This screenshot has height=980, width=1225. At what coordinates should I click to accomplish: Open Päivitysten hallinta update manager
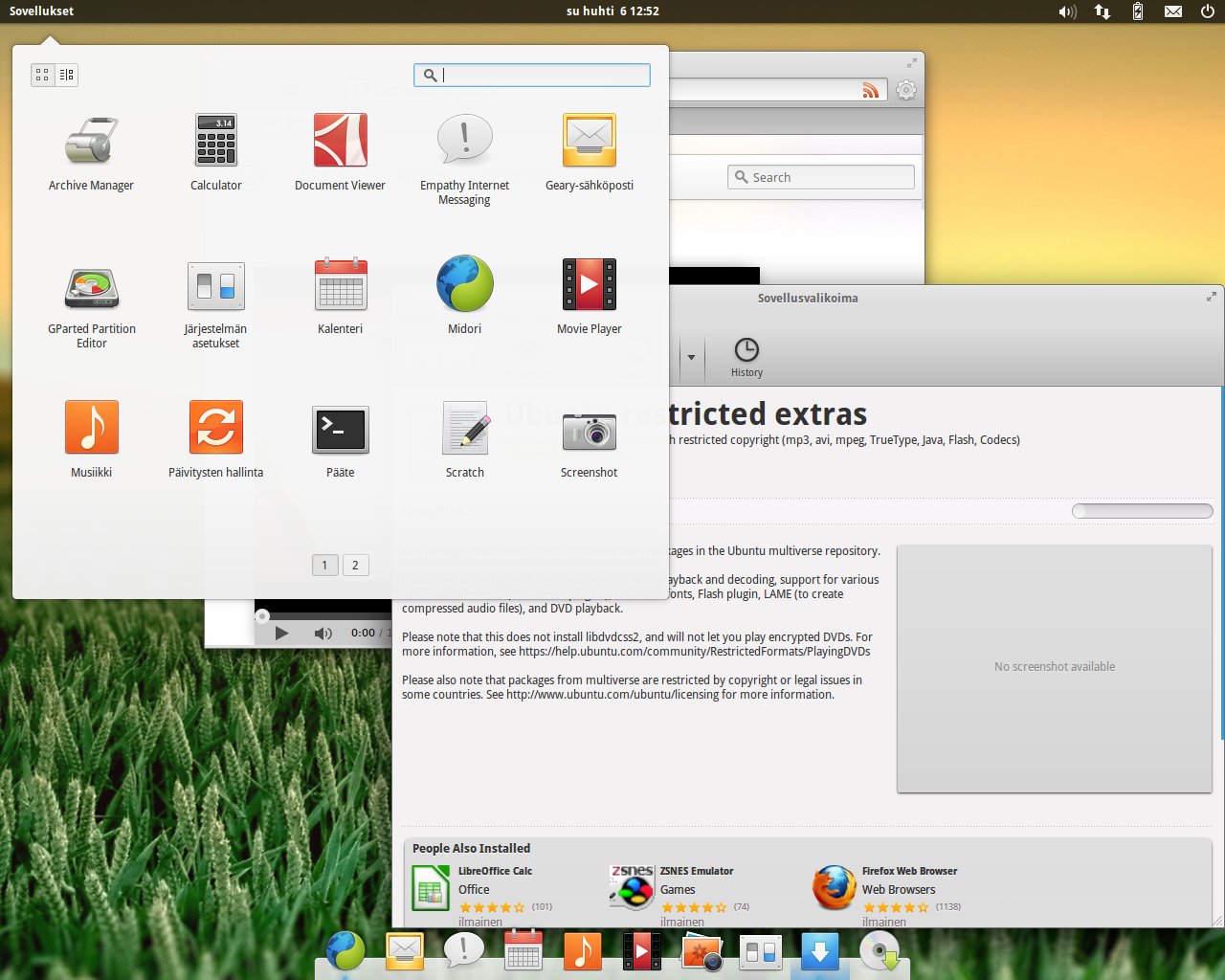click(x=215, y=440)
